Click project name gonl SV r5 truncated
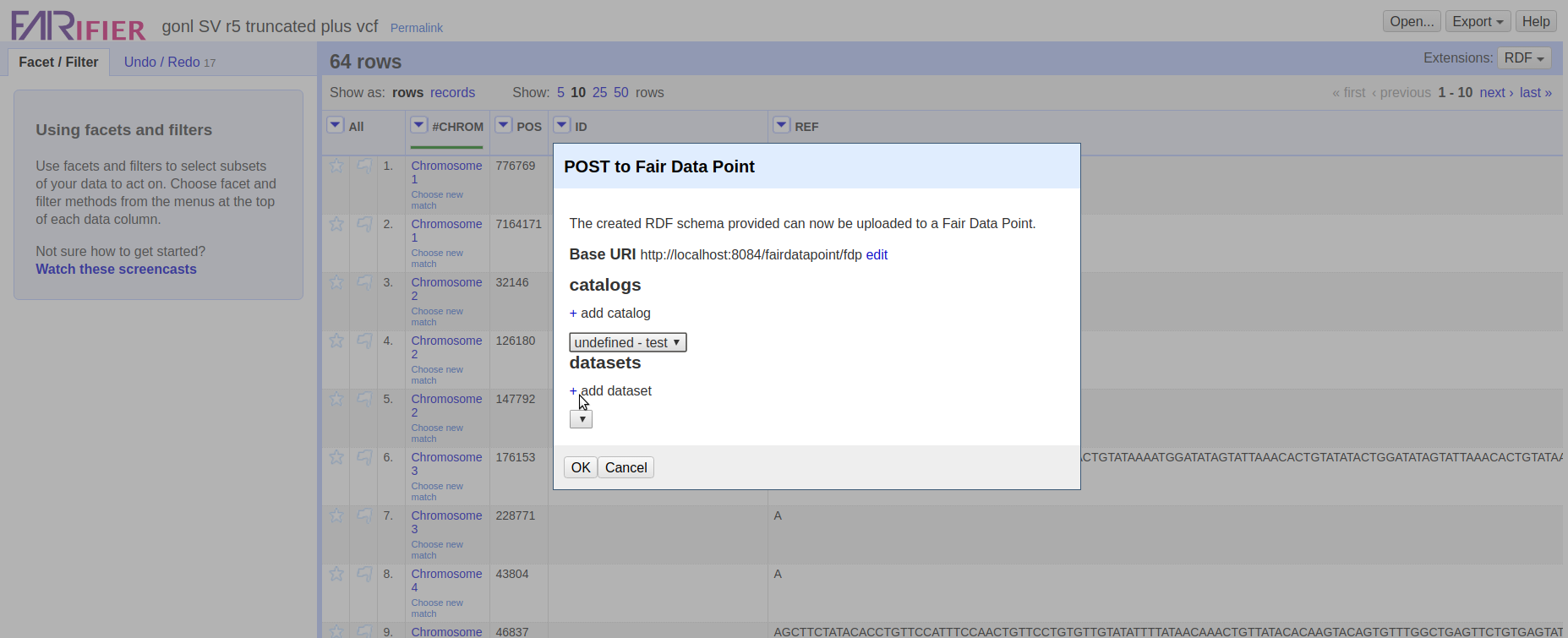 (x=270, y=26)
